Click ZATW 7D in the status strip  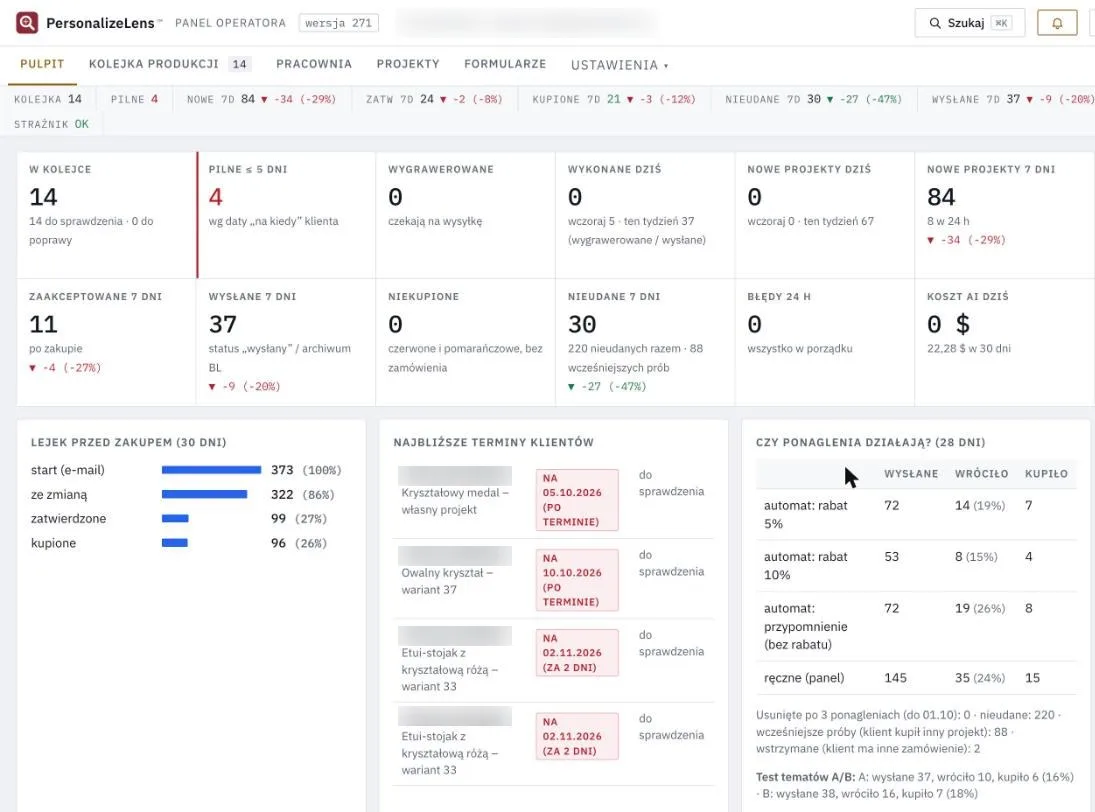point(434,99)
